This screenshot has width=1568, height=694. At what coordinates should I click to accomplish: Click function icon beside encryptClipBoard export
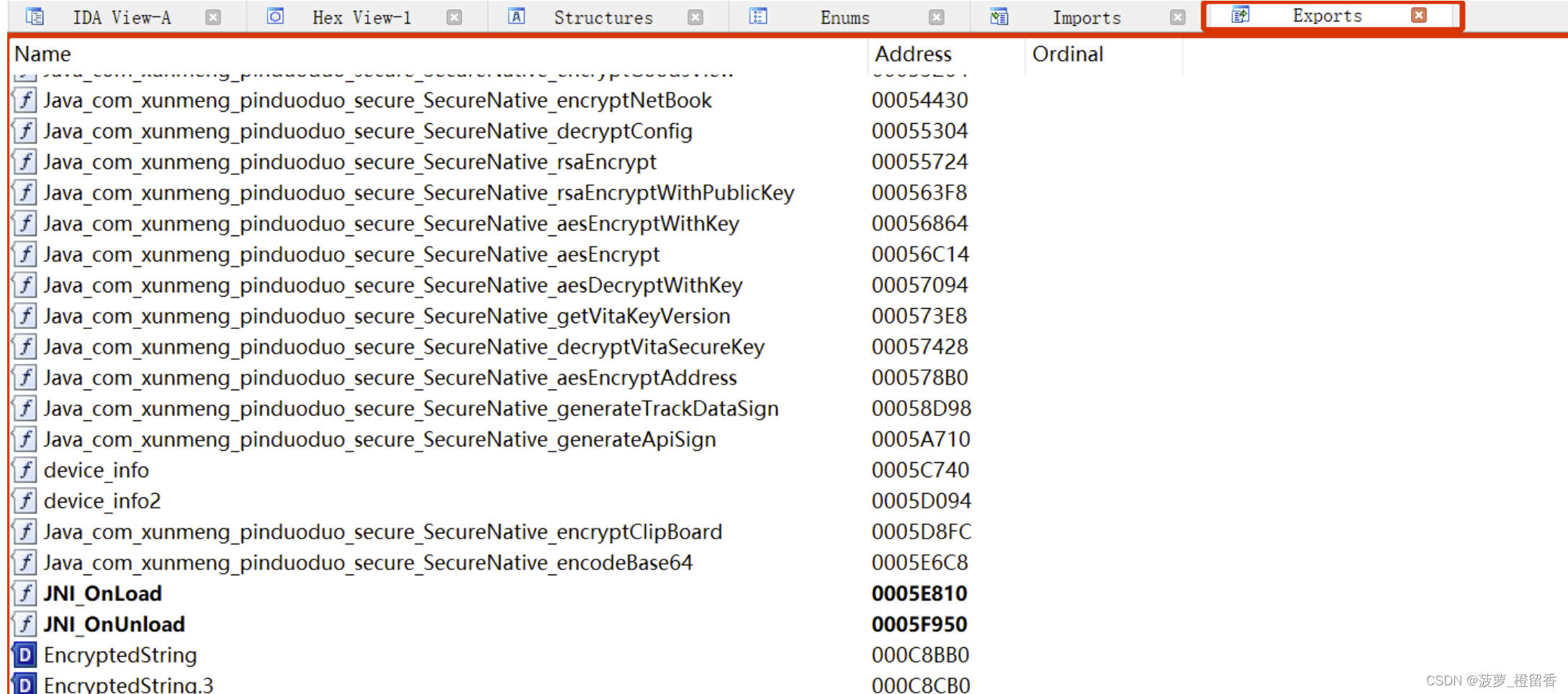(25, 532)
